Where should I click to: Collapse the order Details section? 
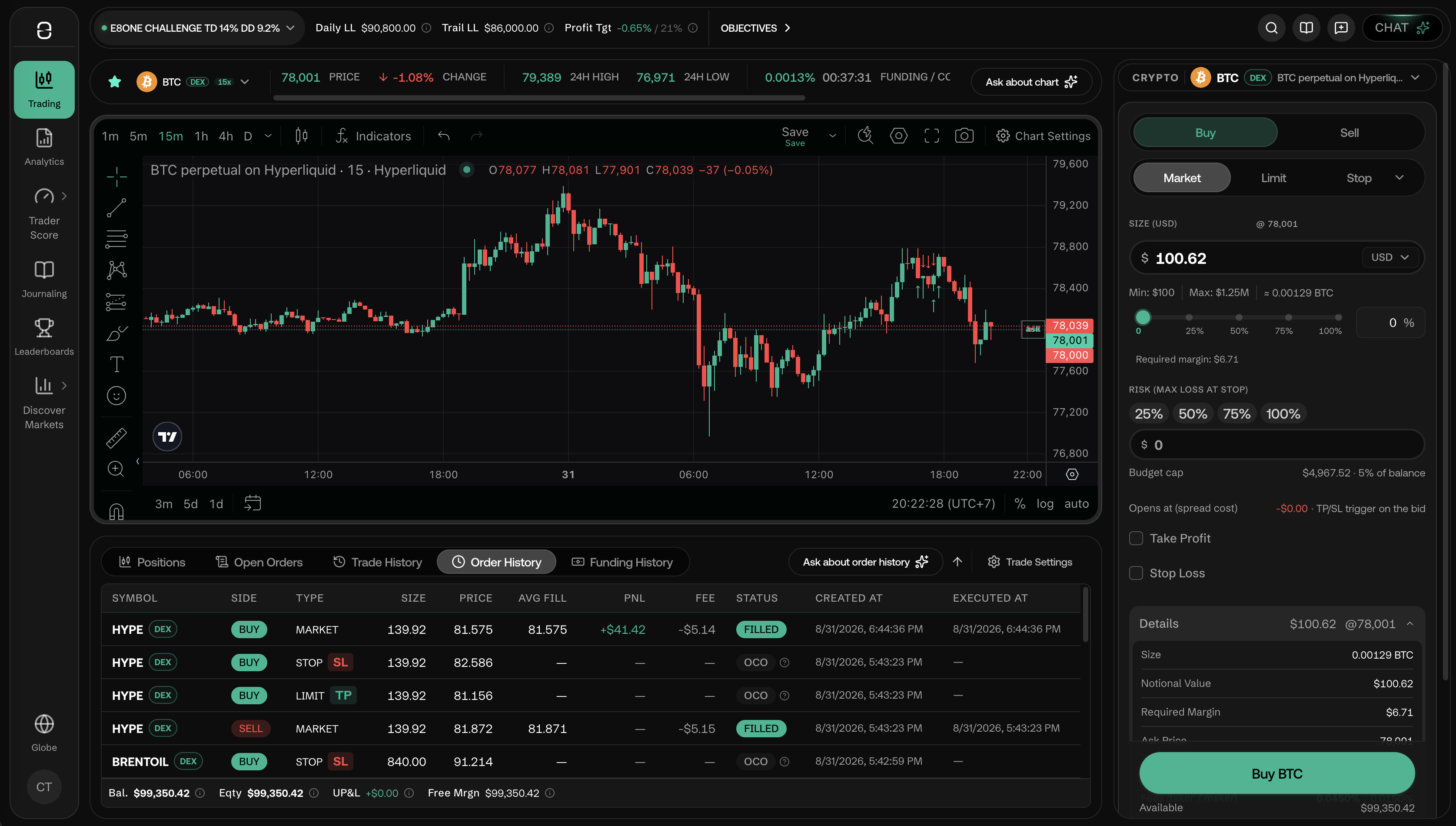pyautogui.click(x=1409, y=624)
